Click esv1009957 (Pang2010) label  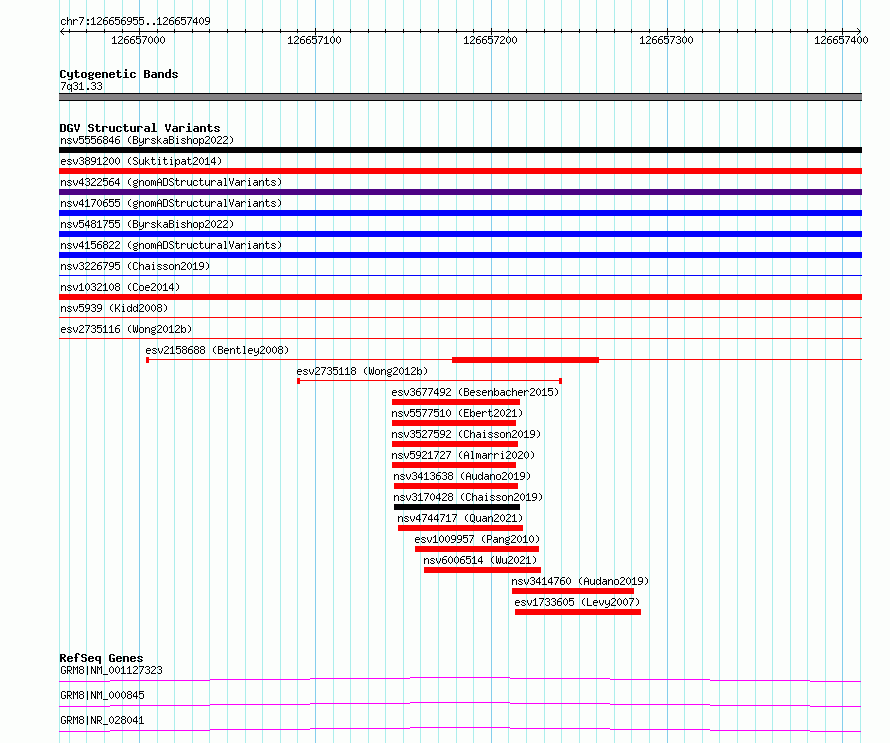pyautogui.click(x=477, y=539)
